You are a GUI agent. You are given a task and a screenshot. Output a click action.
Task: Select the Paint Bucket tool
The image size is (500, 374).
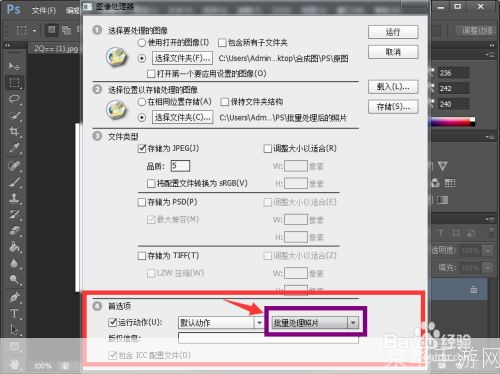coord(14,247)
